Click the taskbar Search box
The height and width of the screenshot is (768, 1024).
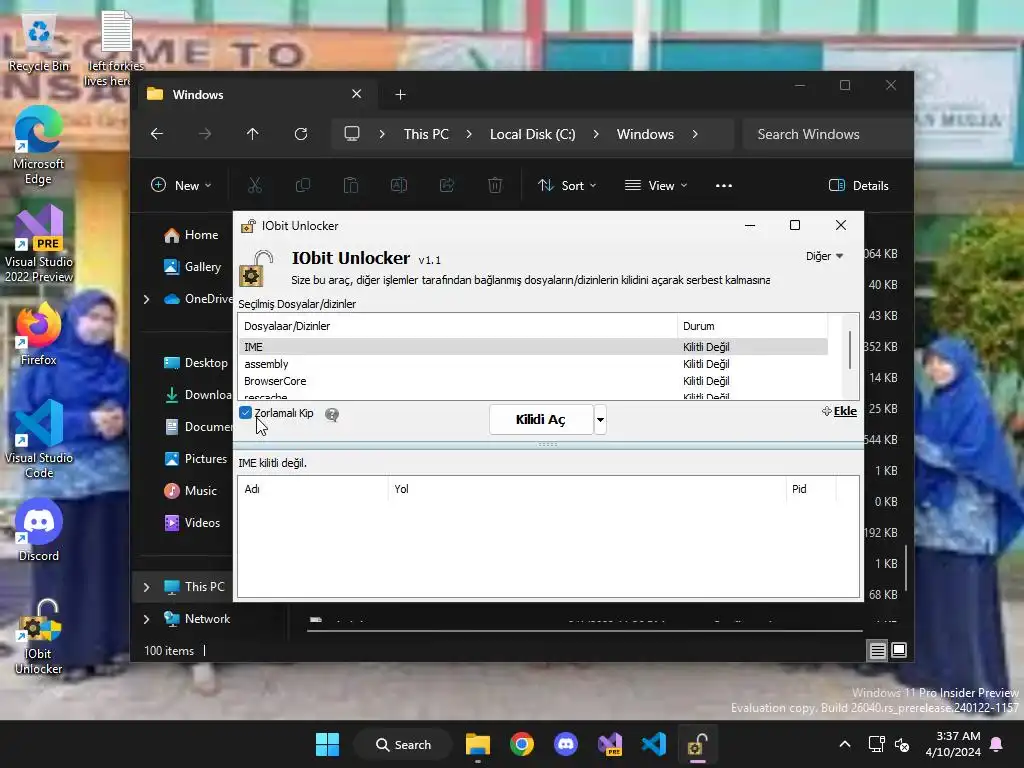tap(403, 744)
